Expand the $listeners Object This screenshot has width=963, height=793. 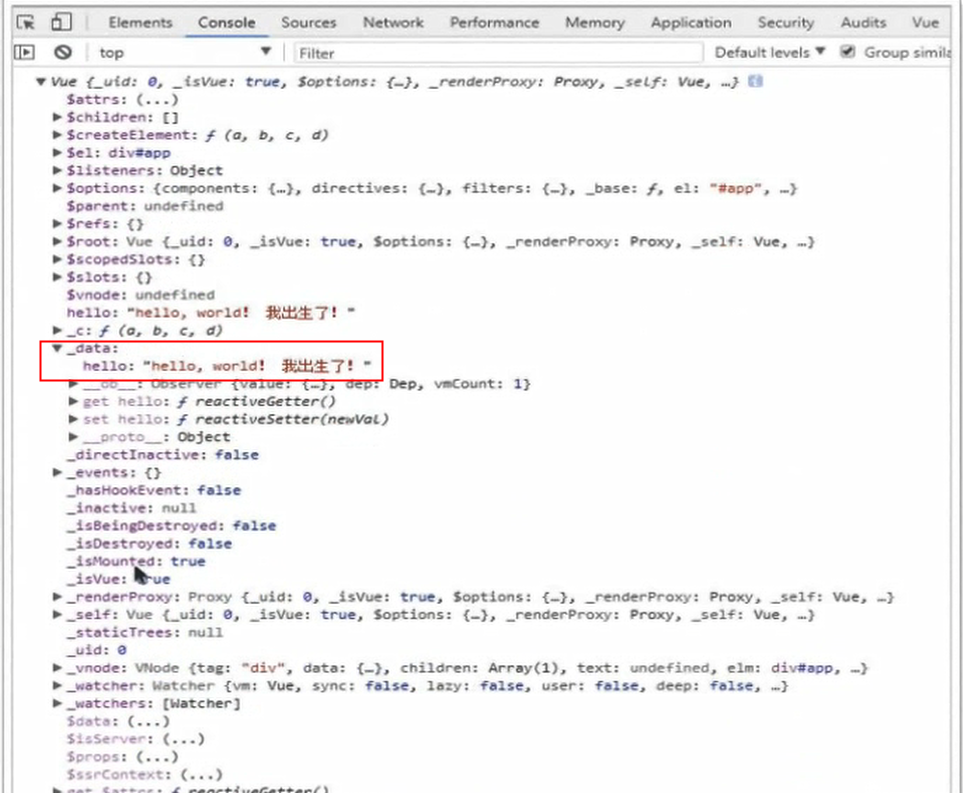[x=57, y=170]
